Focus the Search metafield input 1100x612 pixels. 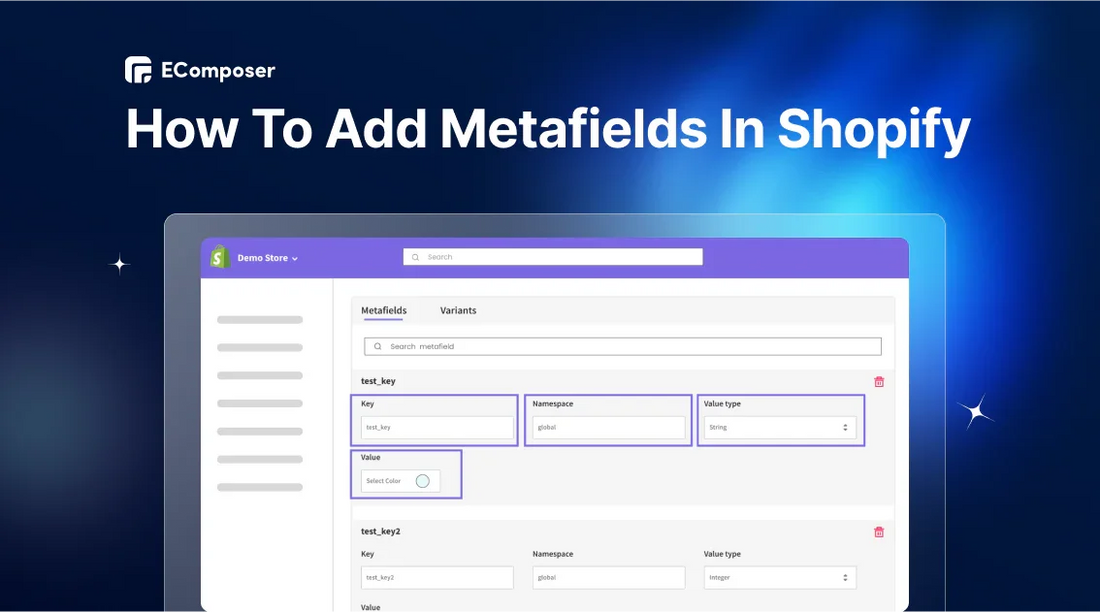pyautogui.click(x=630, y=347)
